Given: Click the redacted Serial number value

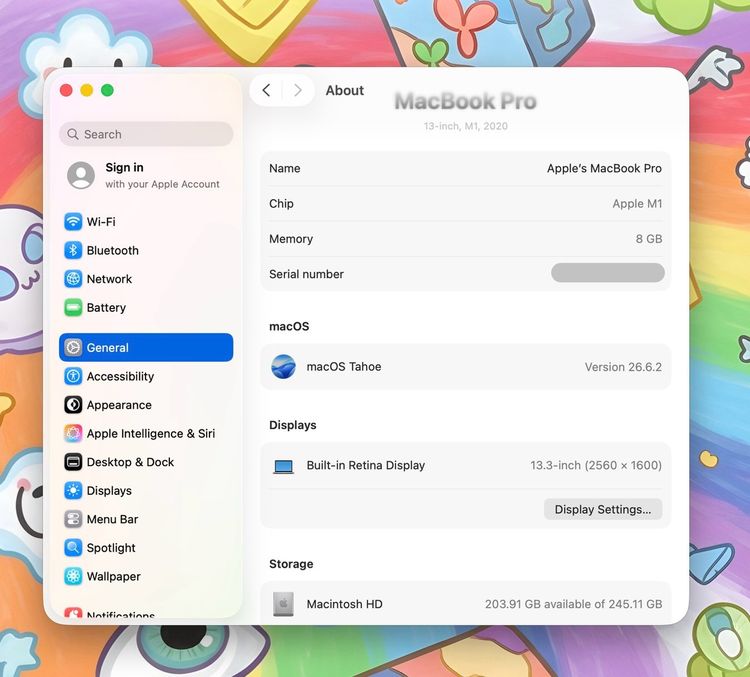Looking at the screenshot, I should pos(608,273).
